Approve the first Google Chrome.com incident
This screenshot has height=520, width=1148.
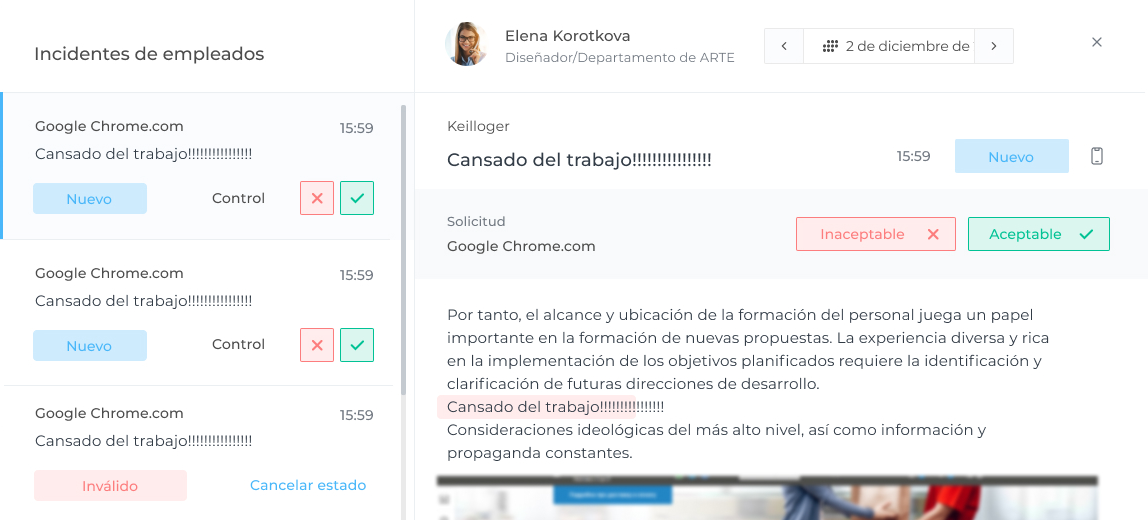(357, 198)
